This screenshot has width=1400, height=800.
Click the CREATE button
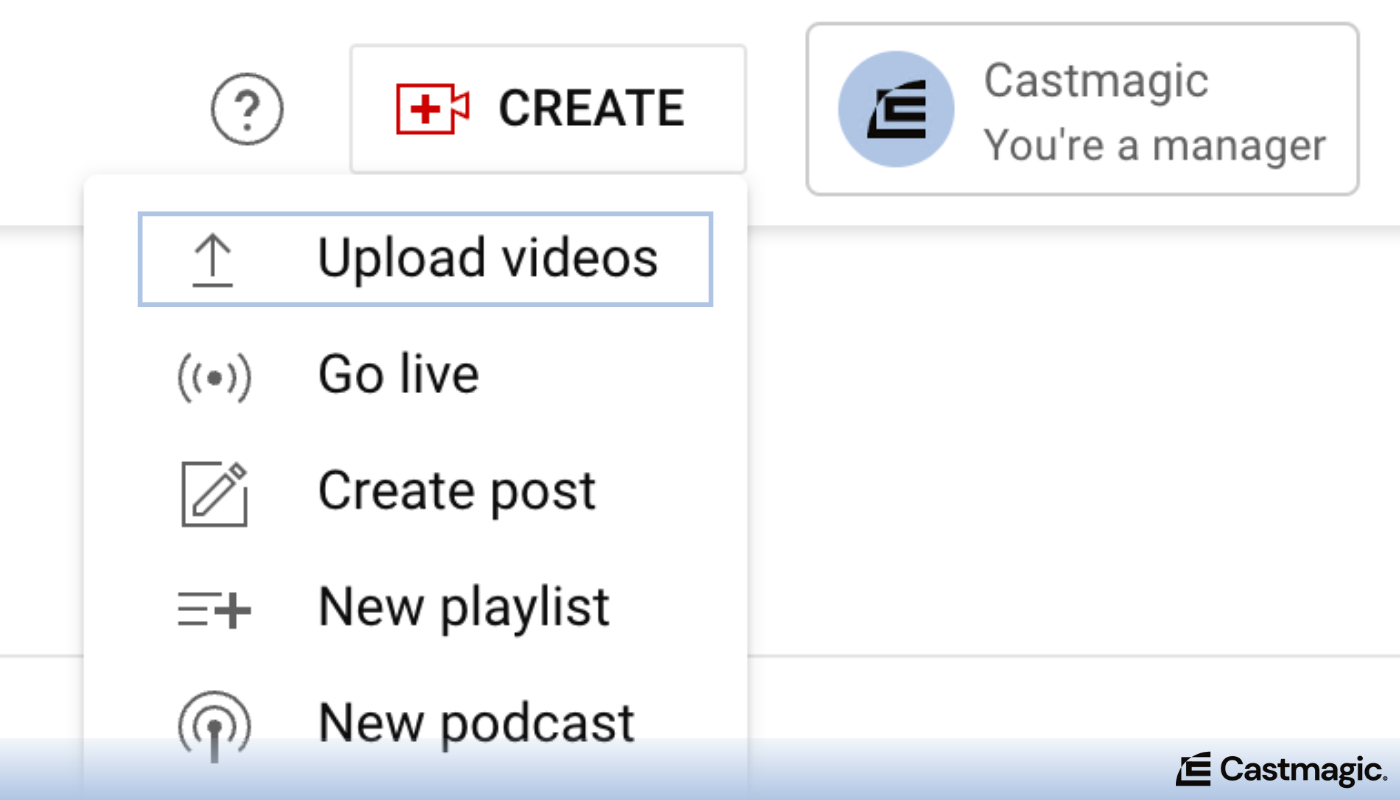(548, 109)
